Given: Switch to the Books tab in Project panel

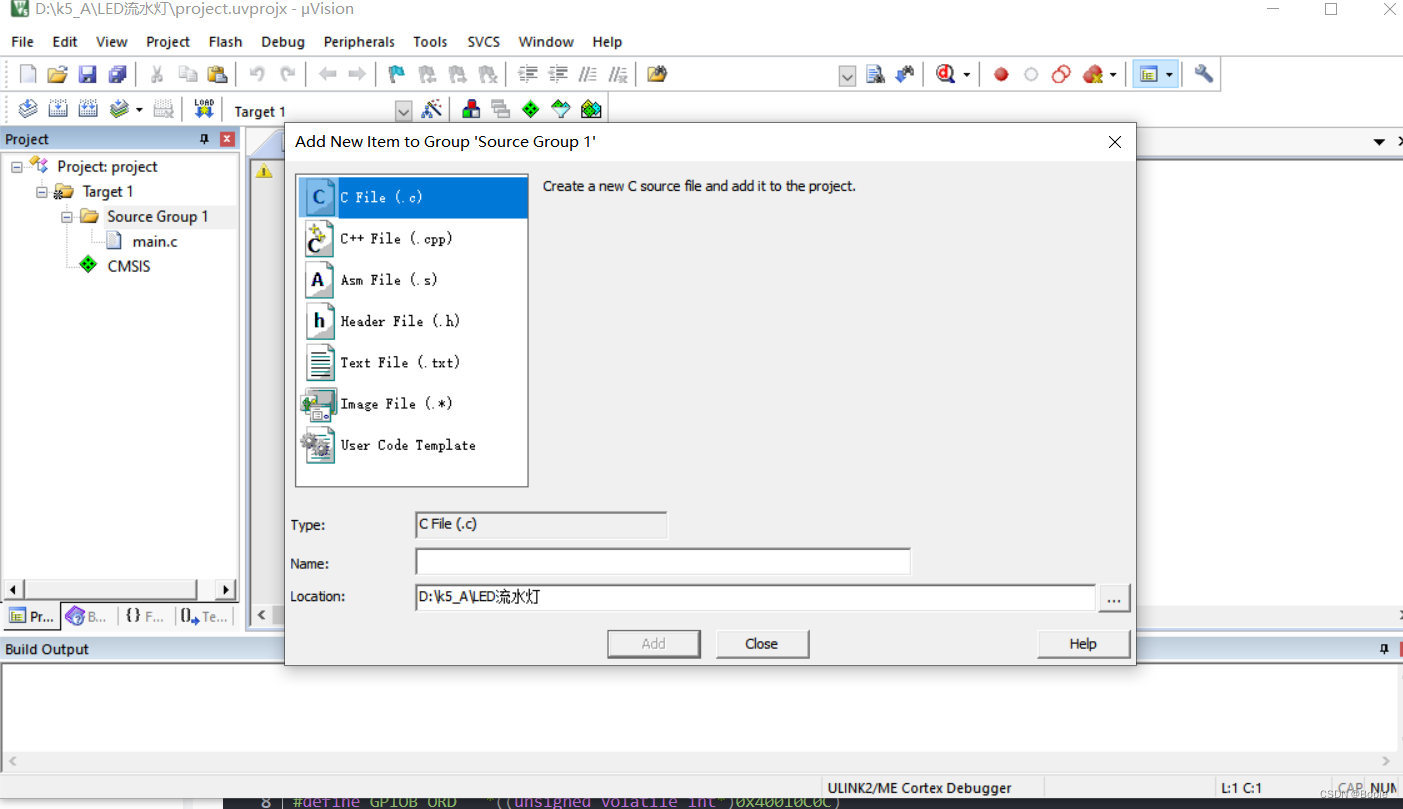Looking at the screenshot, I should [88, 617].
